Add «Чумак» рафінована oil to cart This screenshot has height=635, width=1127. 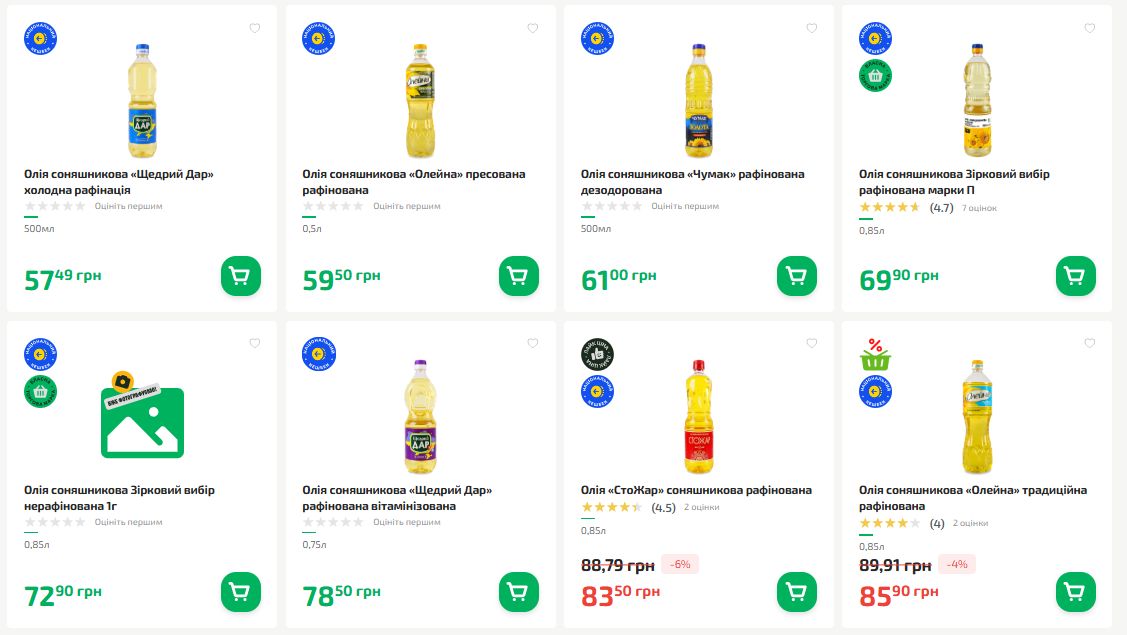pos(796,275)
